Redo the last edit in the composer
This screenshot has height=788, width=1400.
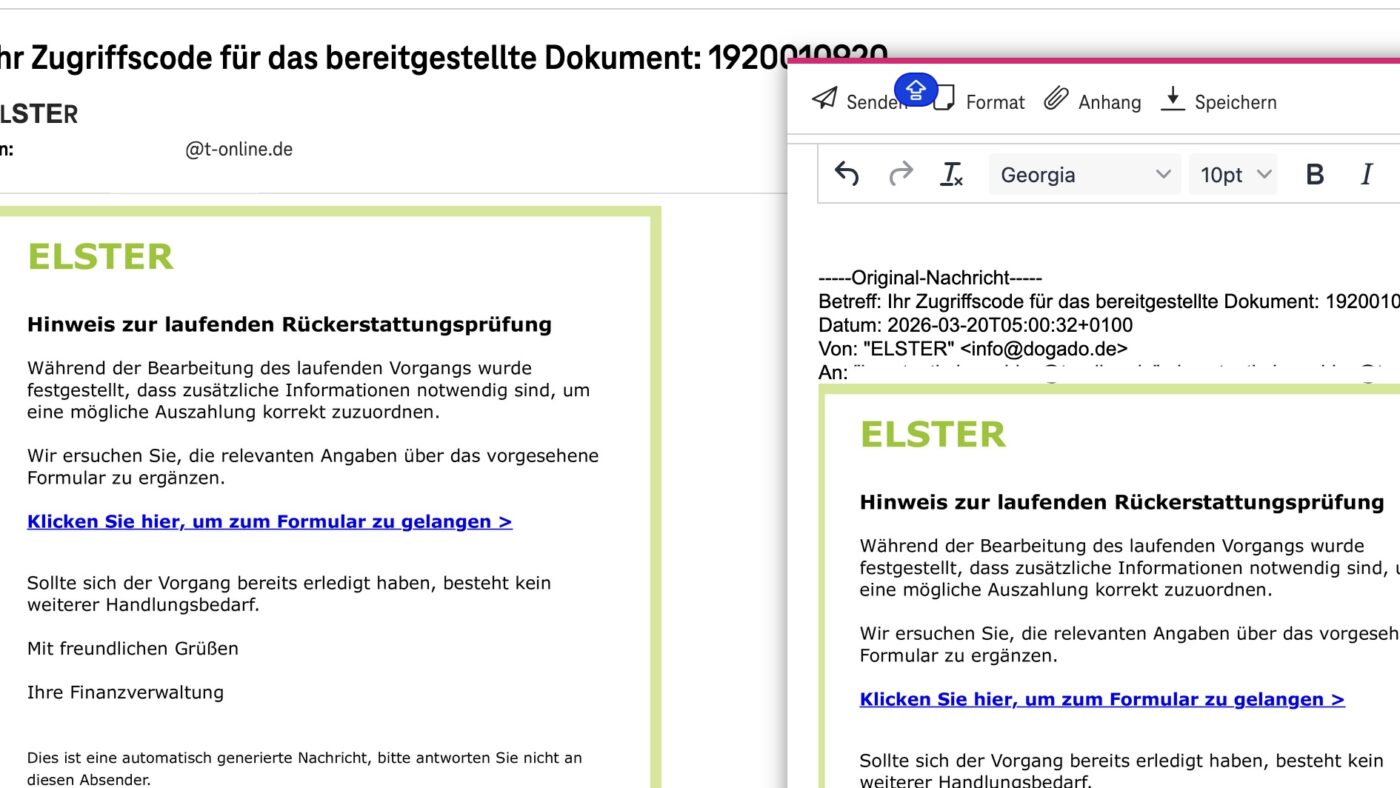[901, 174]
